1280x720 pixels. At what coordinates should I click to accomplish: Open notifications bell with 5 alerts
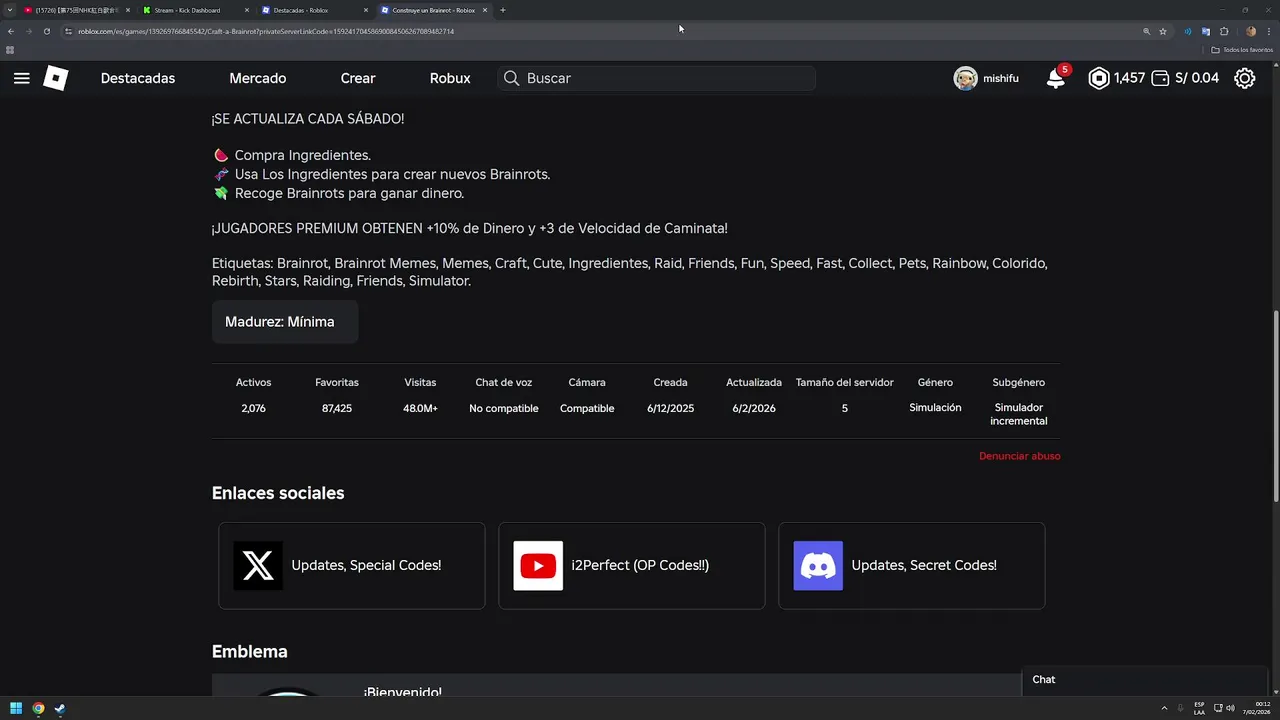pyautogui.click(x=1056, y=78)
